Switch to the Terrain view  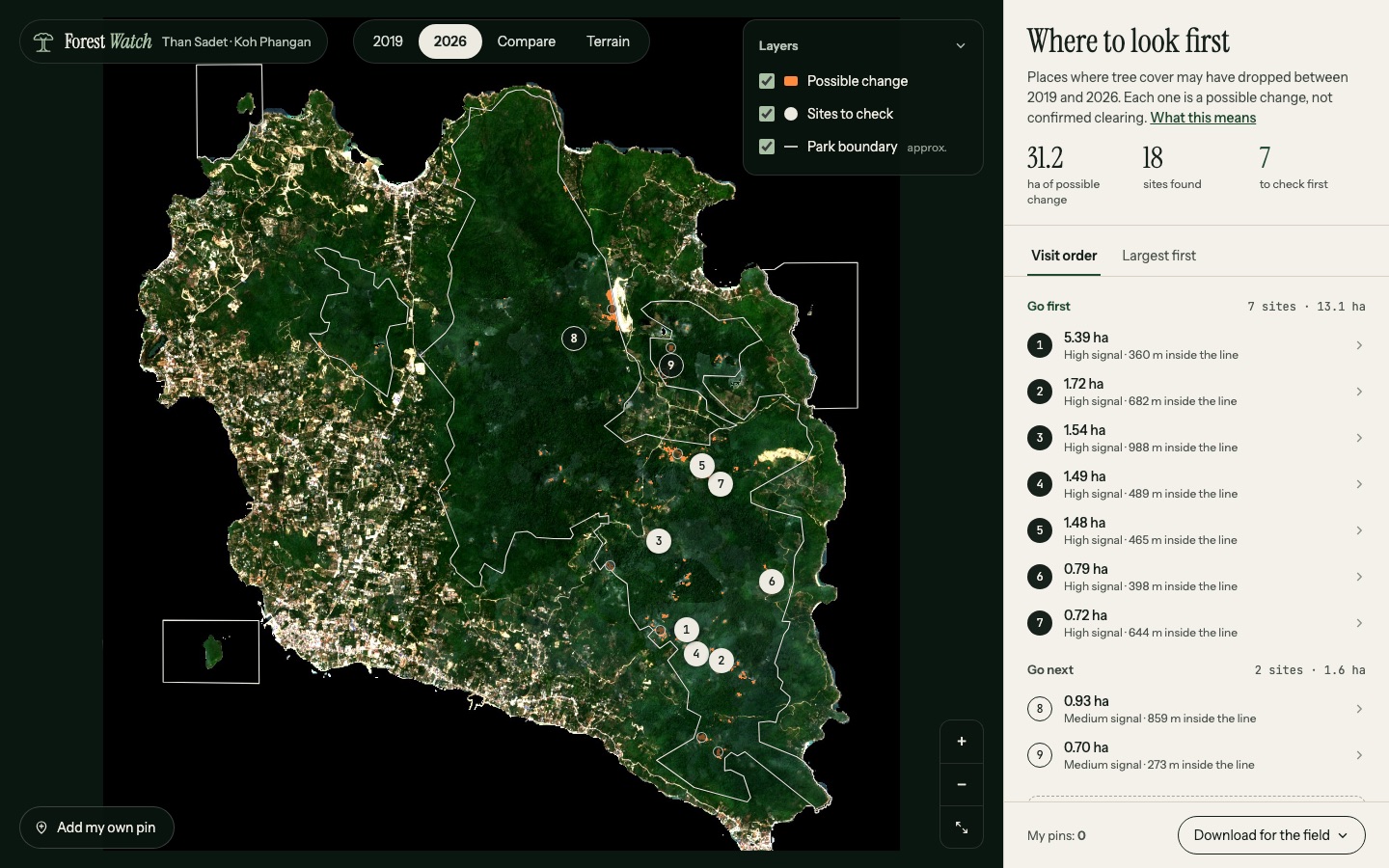tap(608, 41)
